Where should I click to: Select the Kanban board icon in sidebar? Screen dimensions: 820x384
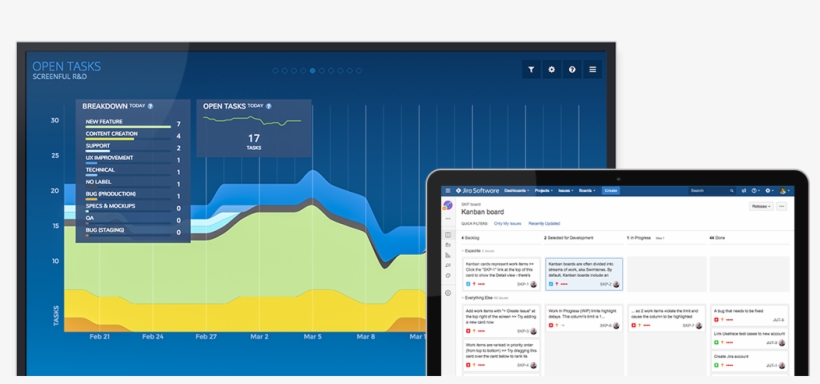[448, 235]
